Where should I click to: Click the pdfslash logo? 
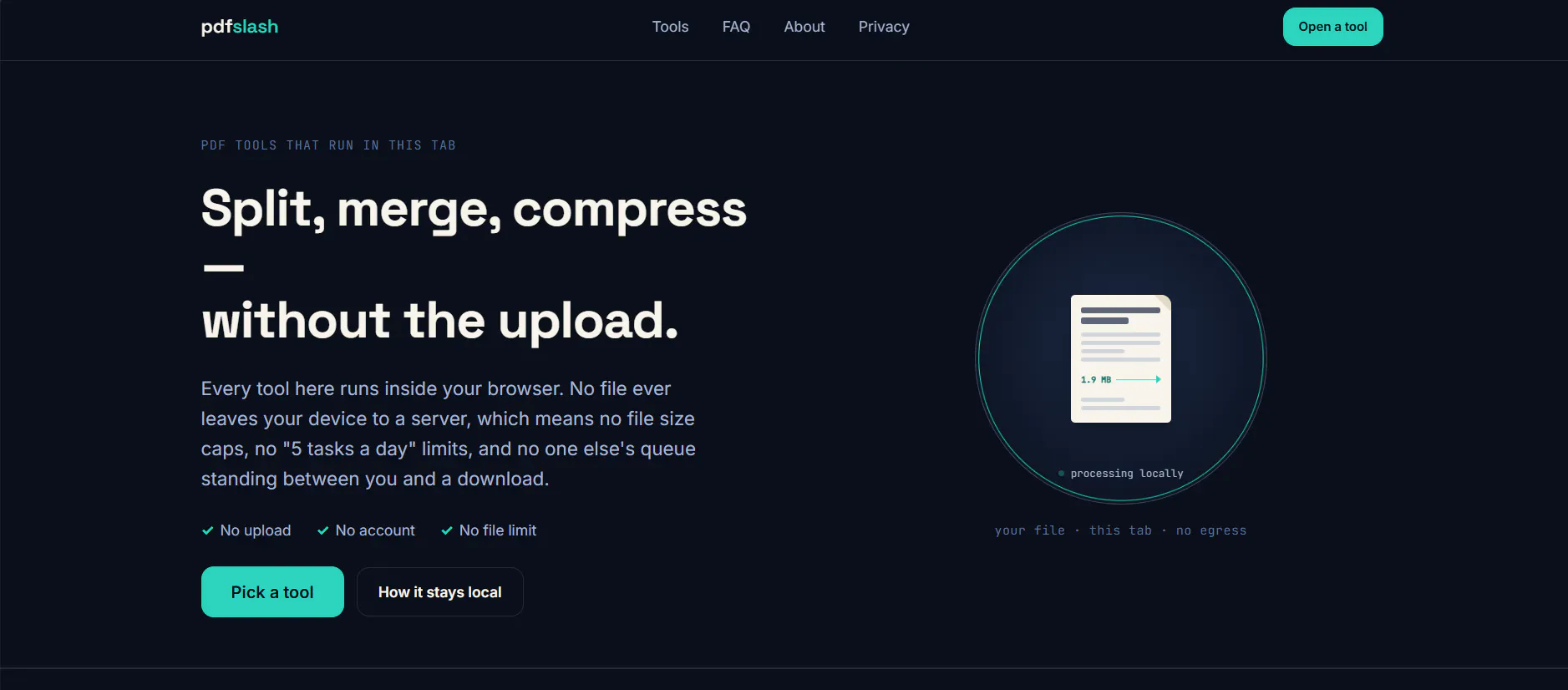[239, 27]
